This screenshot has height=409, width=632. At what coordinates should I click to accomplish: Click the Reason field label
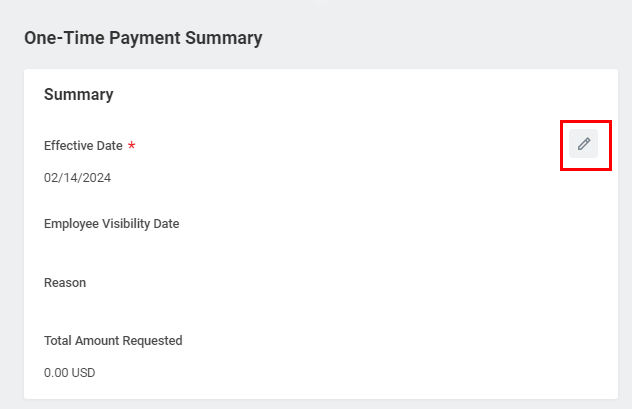click(65, 283)
